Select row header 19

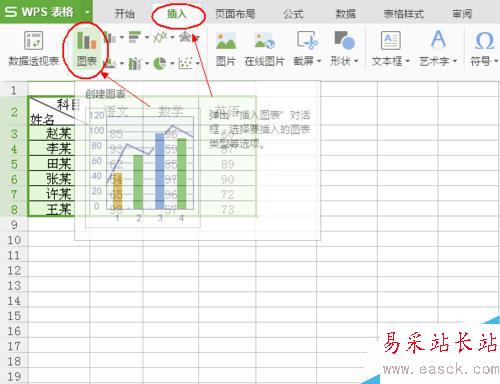point(14,377)
